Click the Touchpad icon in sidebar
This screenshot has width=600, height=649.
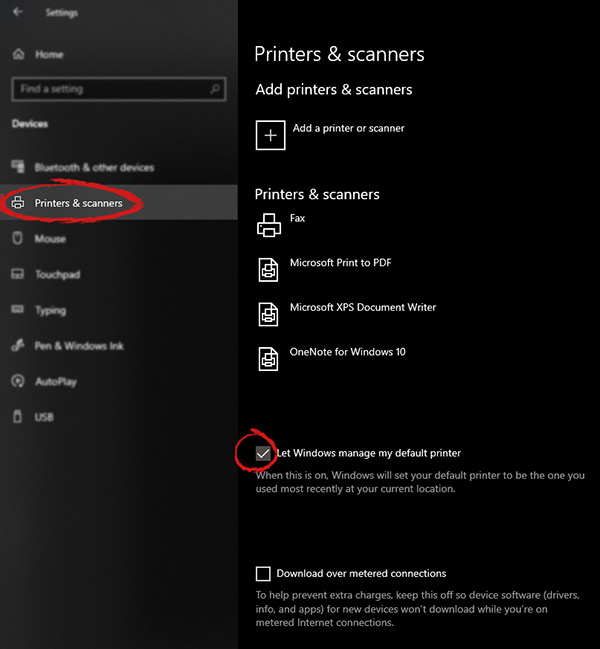pyautogui.click(x=17, y=274)
